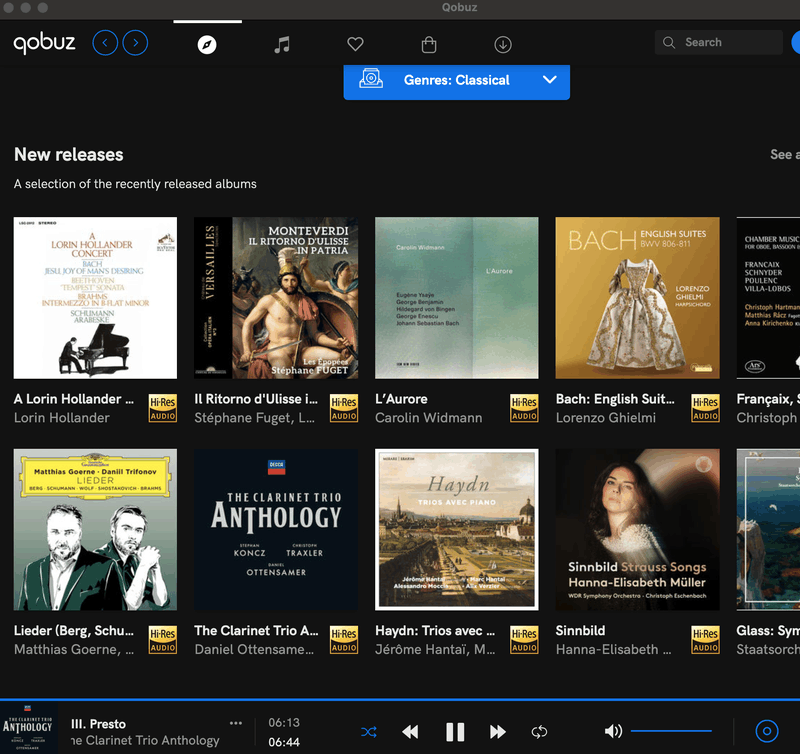Click Hi-Res badge beside Lieder album
The image size is (800, 754).
tap(163, 640)
